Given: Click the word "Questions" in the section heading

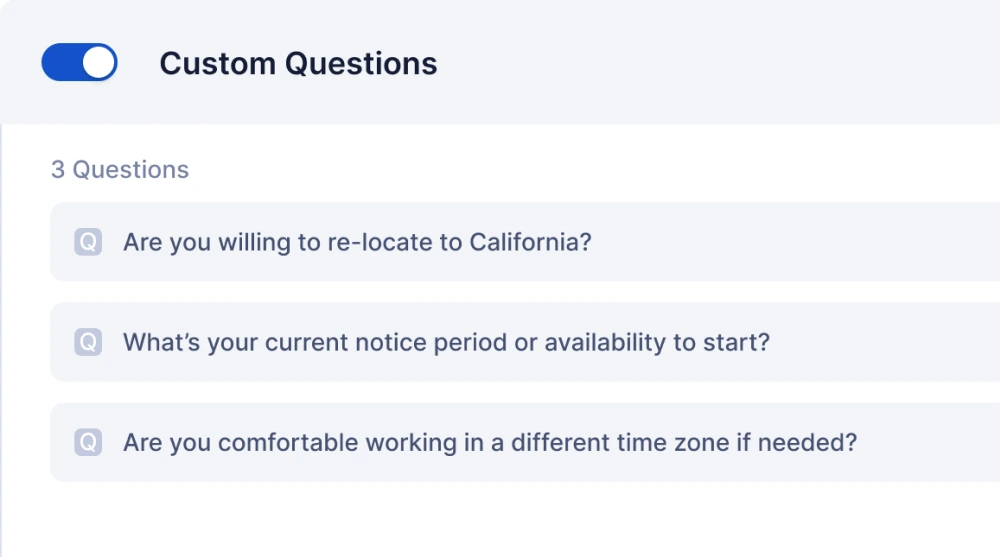Looking at the screenshot, I should coord(361,63).
